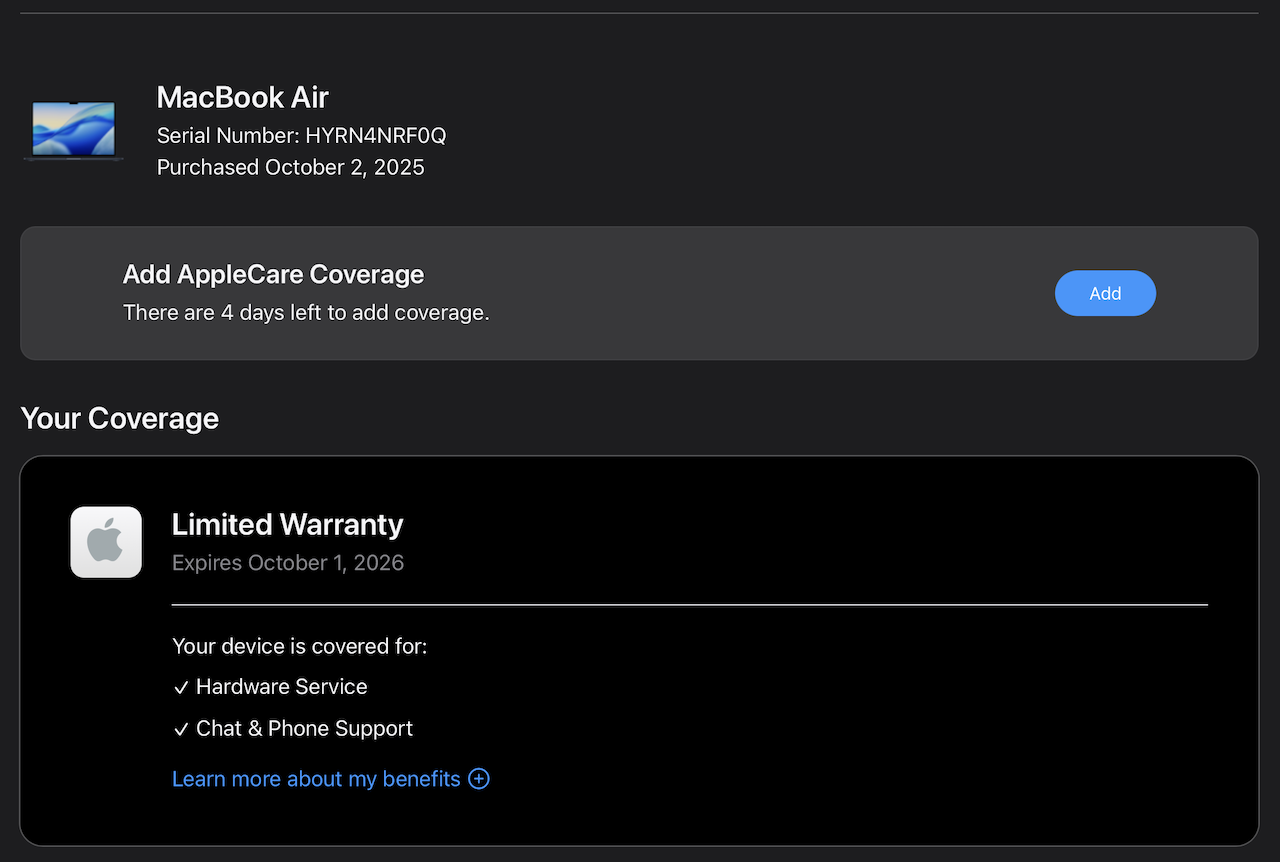Click the MacBook Air device thumbnail image
This screenshot has width=1280, height=862.
click(x=73, y=130)
